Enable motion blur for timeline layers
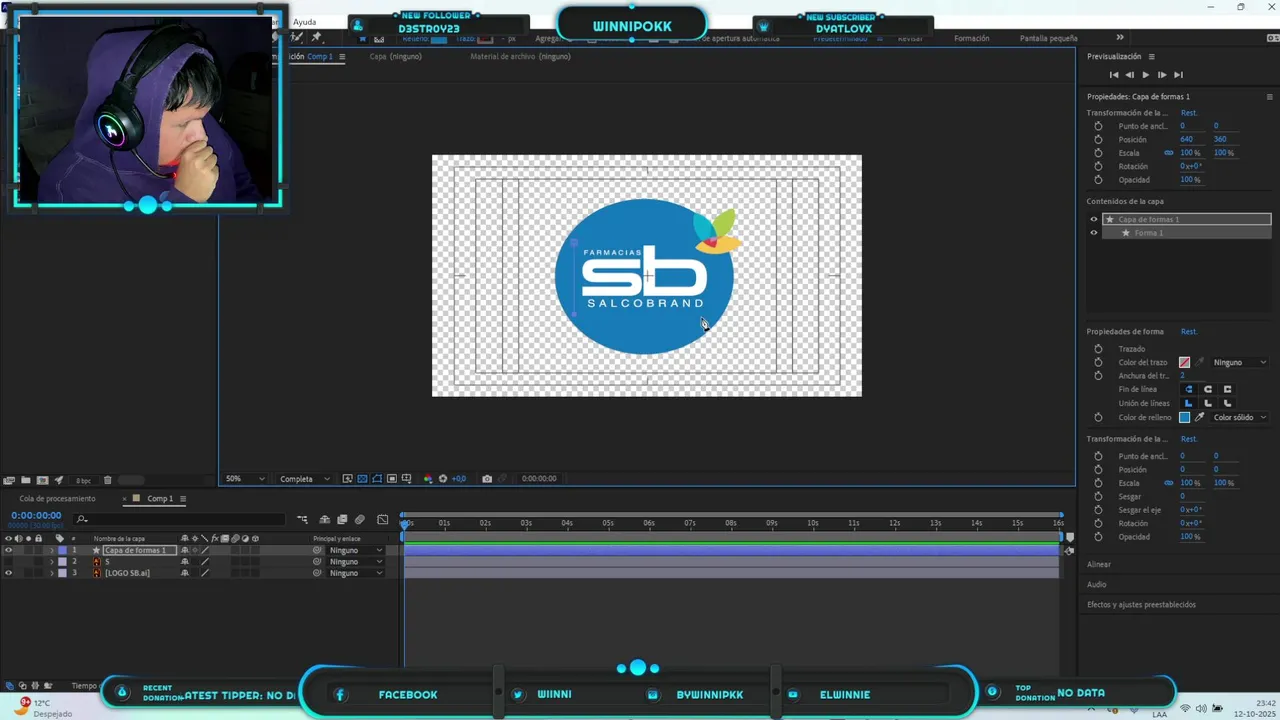 point(360,520)
